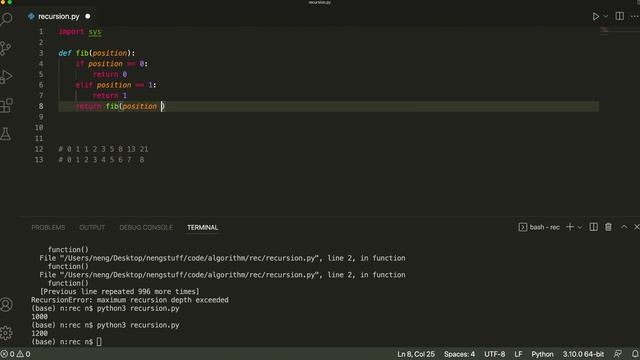Kill terminal with the trash icon
640x360 pixels.
[608, 227]
